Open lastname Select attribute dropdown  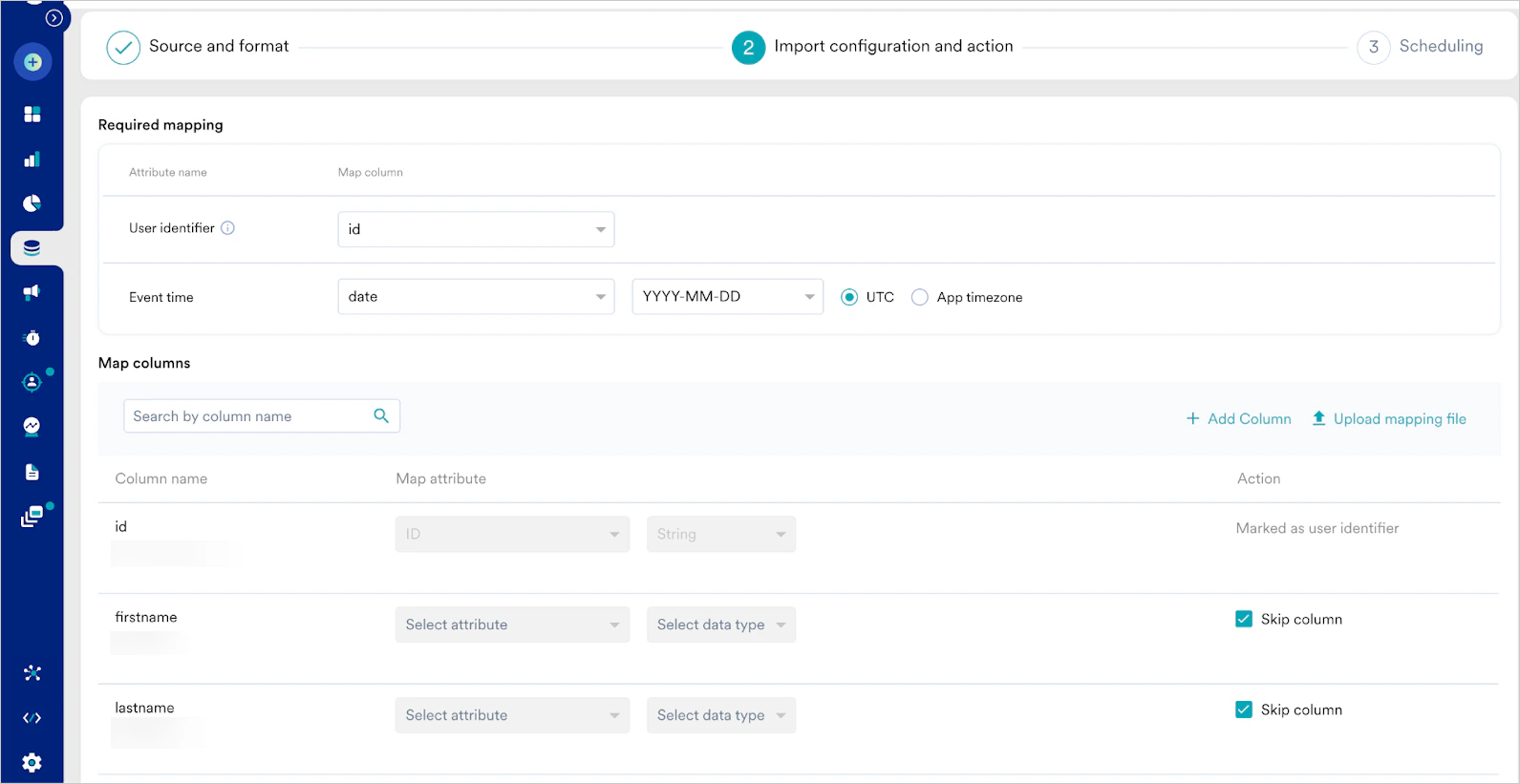[512, 715]
